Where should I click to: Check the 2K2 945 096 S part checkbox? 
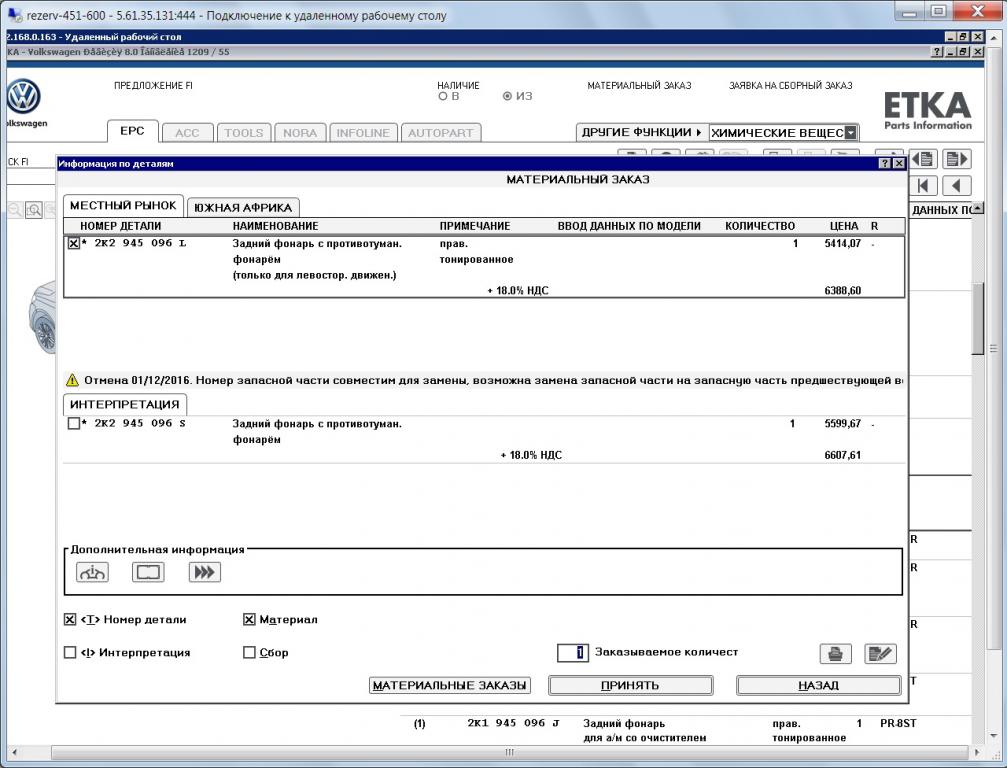coord(73,423)
